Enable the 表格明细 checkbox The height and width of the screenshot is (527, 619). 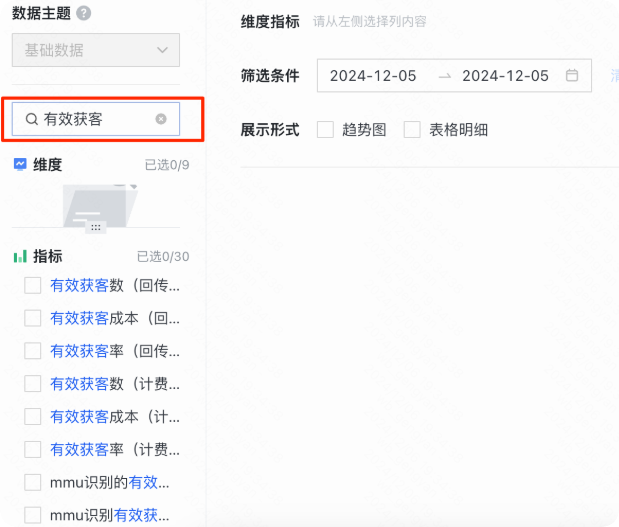click(412, 129)
